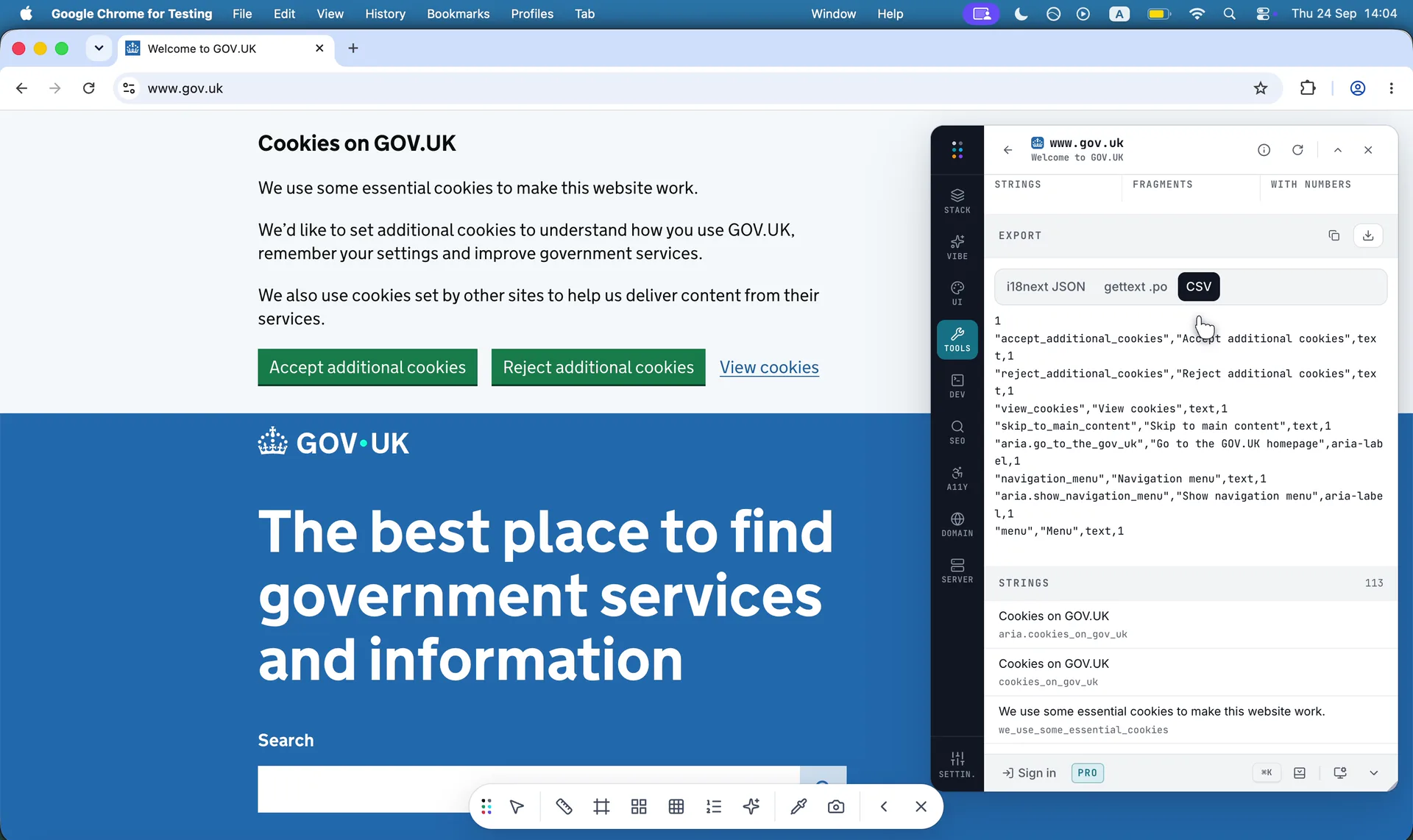Screen dimensions: 1413x840
Task: Open the command palette ⌘K shortcut
Action: pyautogui.click(x=1267, y=772)
